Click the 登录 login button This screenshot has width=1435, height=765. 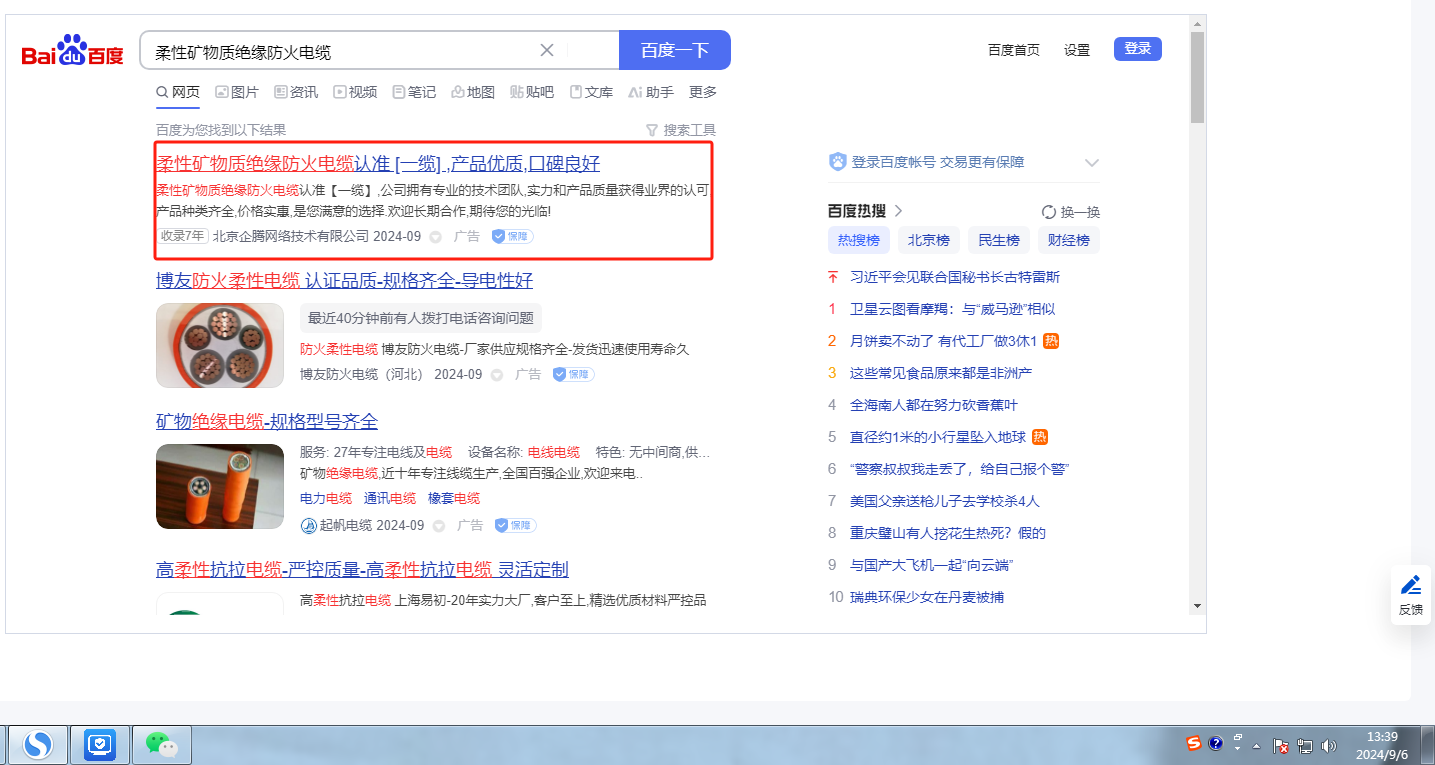click(x=1137, y=49)
